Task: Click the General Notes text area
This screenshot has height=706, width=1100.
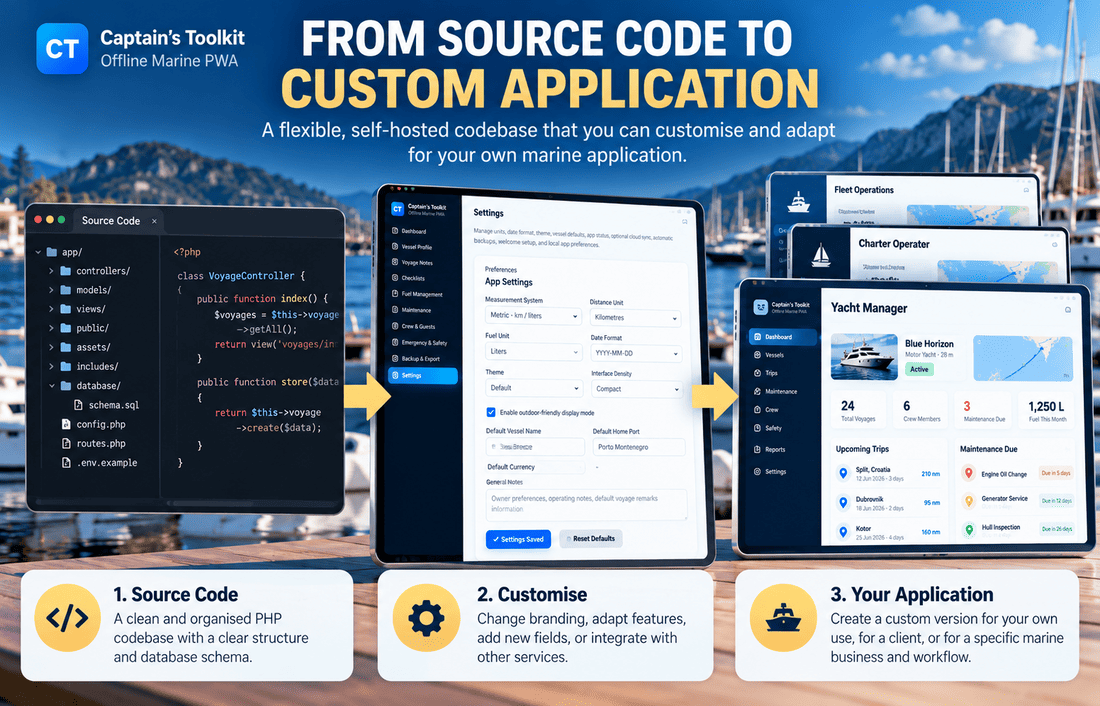Action: pyautogui.click(x=586, y=504)
